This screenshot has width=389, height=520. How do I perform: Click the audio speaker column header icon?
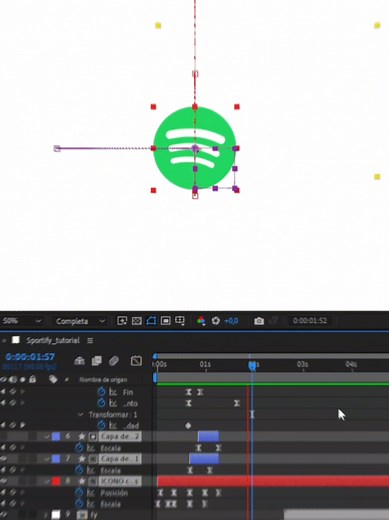(x=13, y=379)
